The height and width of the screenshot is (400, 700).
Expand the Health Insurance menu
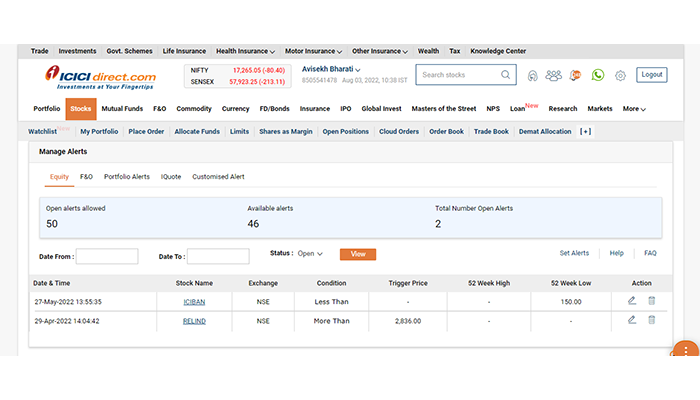click(x=244, y=50)
